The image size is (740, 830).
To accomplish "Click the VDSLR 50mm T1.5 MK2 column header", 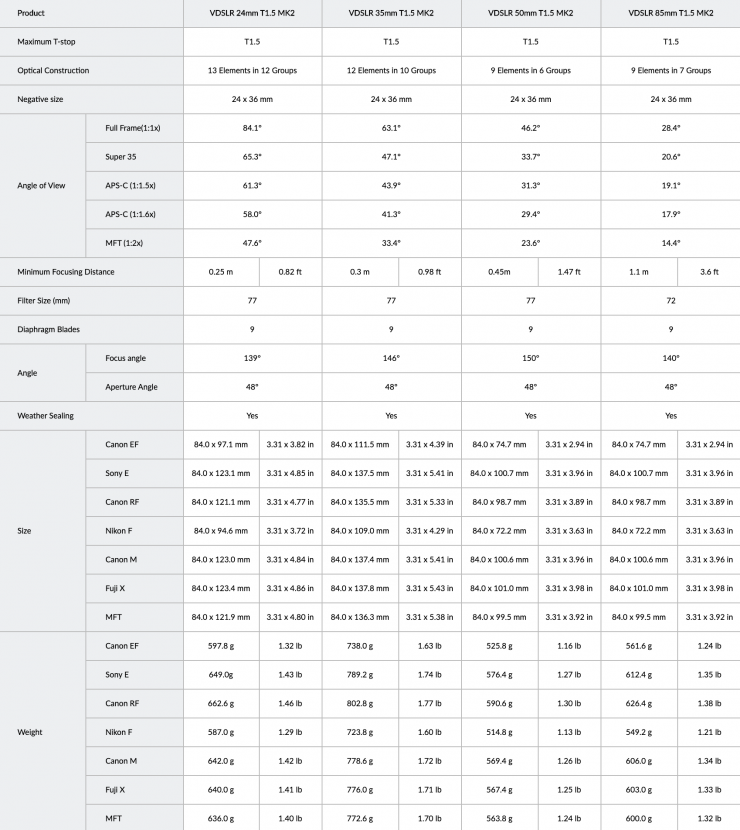I will coord(530,13).
